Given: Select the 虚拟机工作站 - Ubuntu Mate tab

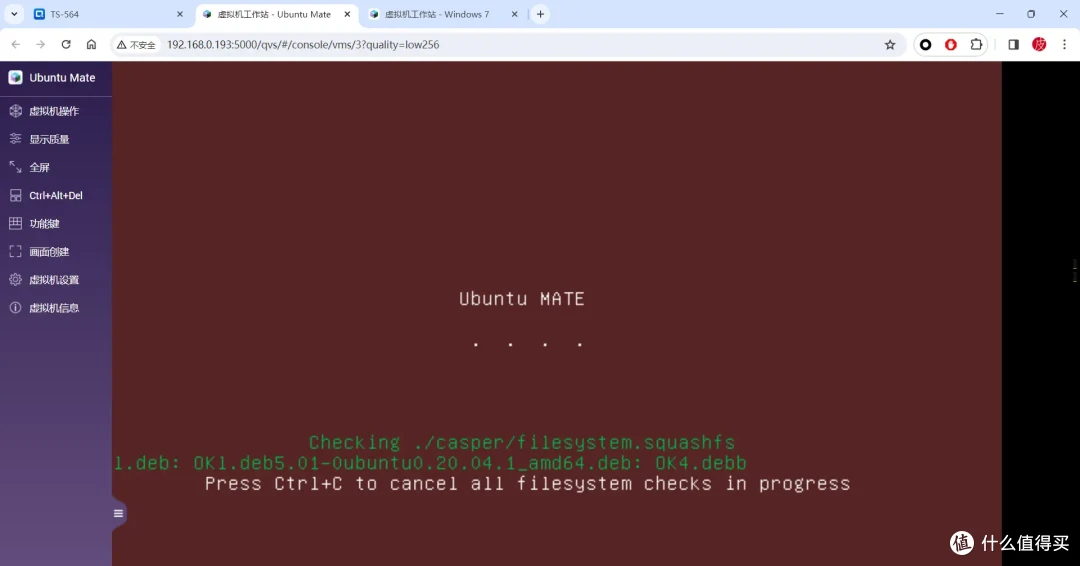Looking at the screenshot, I should point(276,14).
